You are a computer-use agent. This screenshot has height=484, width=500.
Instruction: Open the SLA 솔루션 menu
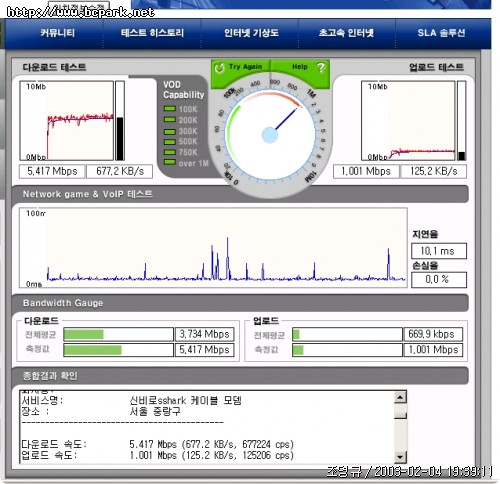pyautogui.click(x=441, y=33)
